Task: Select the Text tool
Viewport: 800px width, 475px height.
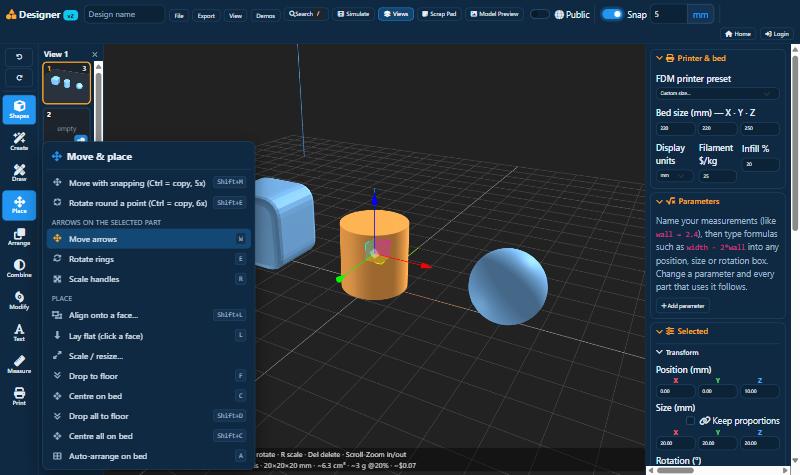Action: [19, 333]
